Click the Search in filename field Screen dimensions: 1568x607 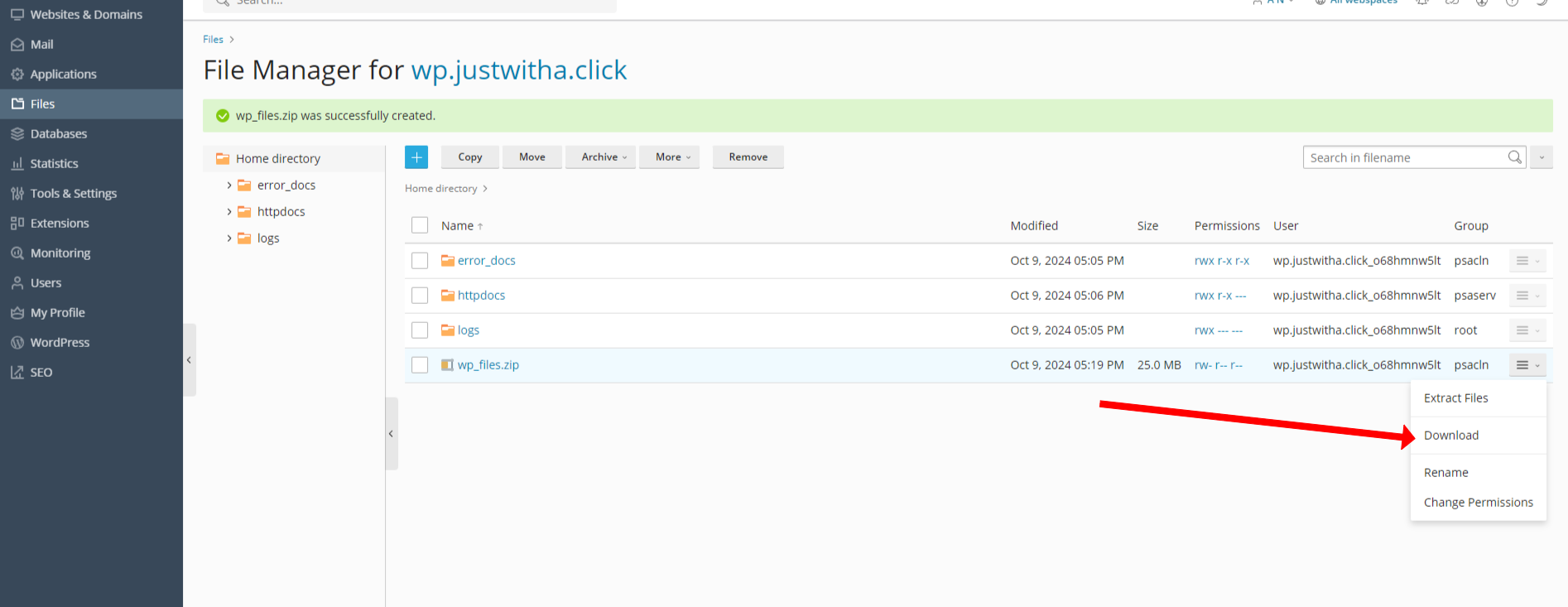pyautogui.click(x=1404, y=157)
